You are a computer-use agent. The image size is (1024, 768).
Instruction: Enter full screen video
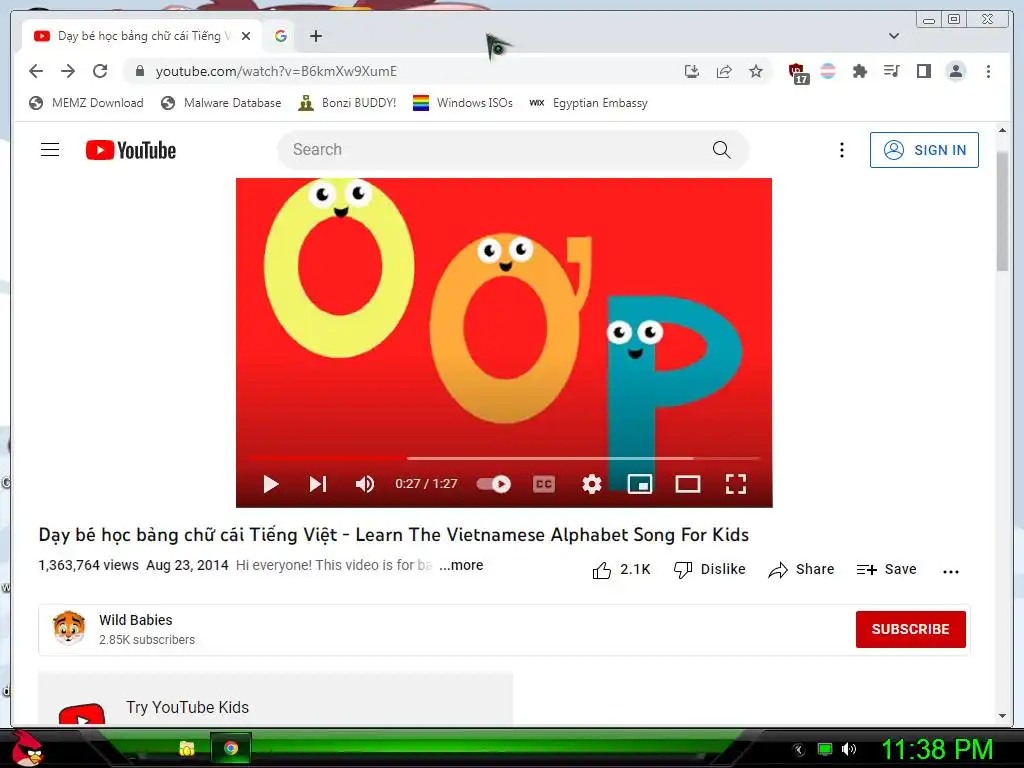736,484
